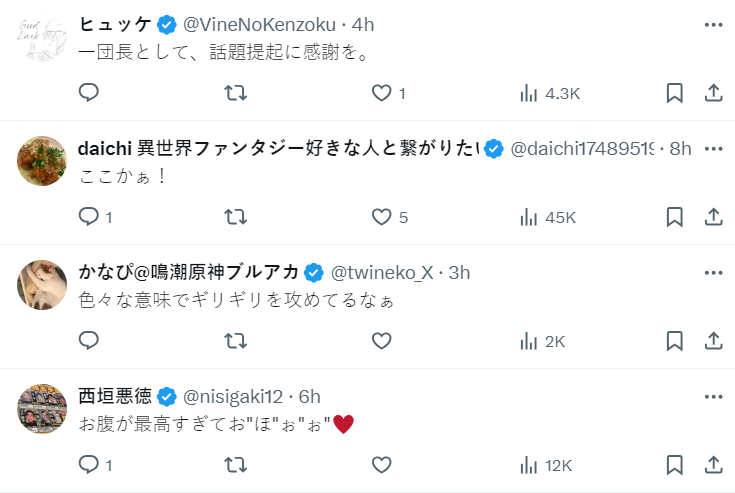Like the tweet by かなぴ@鳴潮原神ブルアカ
Screen dimensions: 735x493
tap(381, 341)
